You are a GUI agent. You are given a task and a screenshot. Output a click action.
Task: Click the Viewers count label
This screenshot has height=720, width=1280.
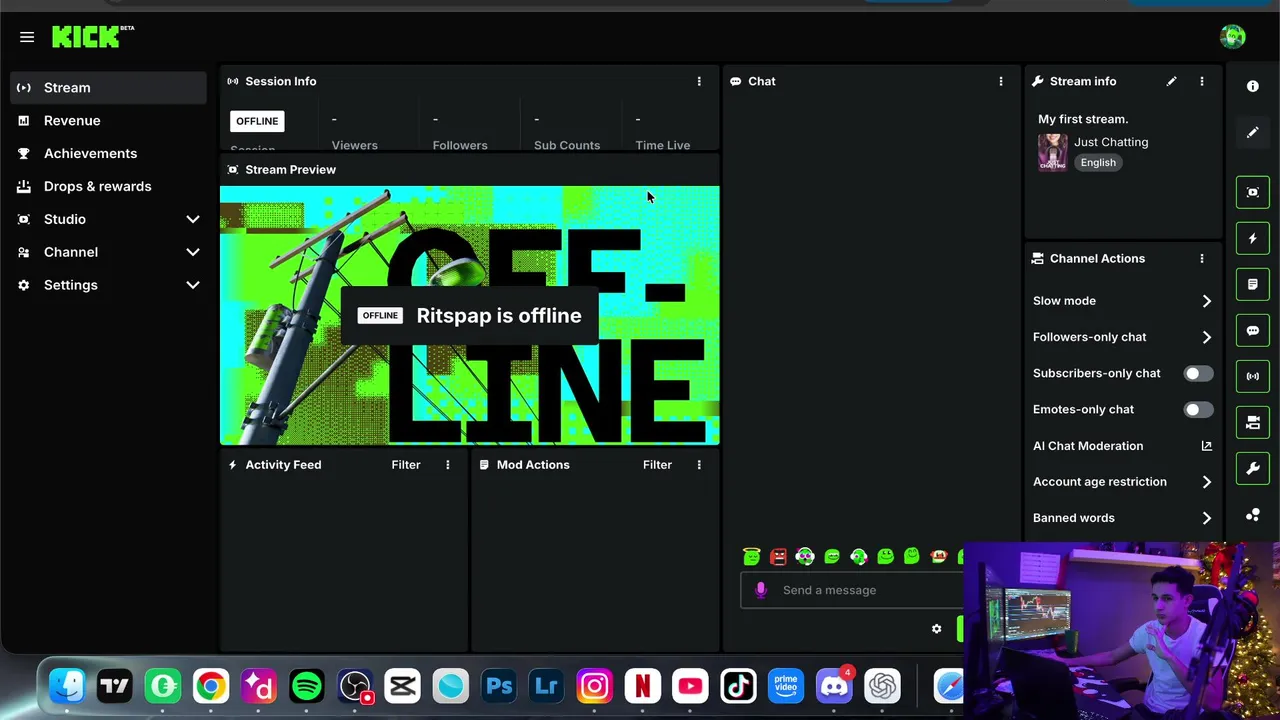tap(355, 145)
